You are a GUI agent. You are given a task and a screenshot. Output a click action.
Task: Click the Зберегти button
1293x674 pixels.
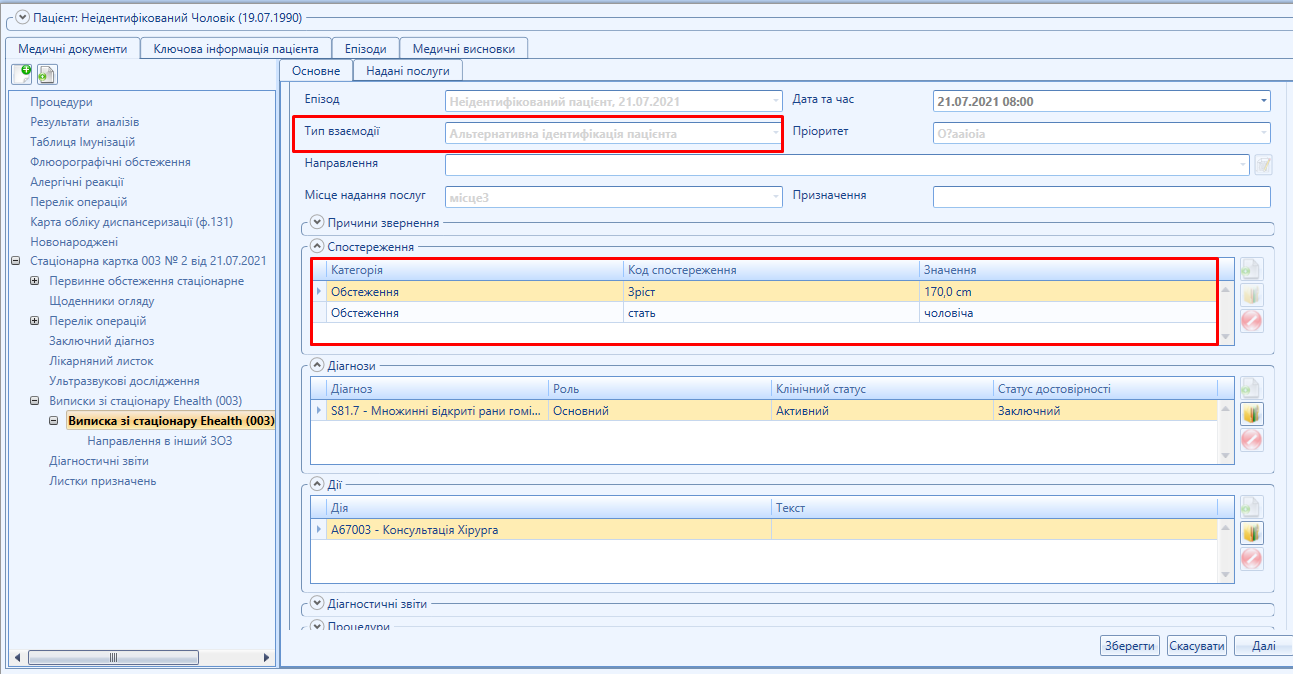1130,646
